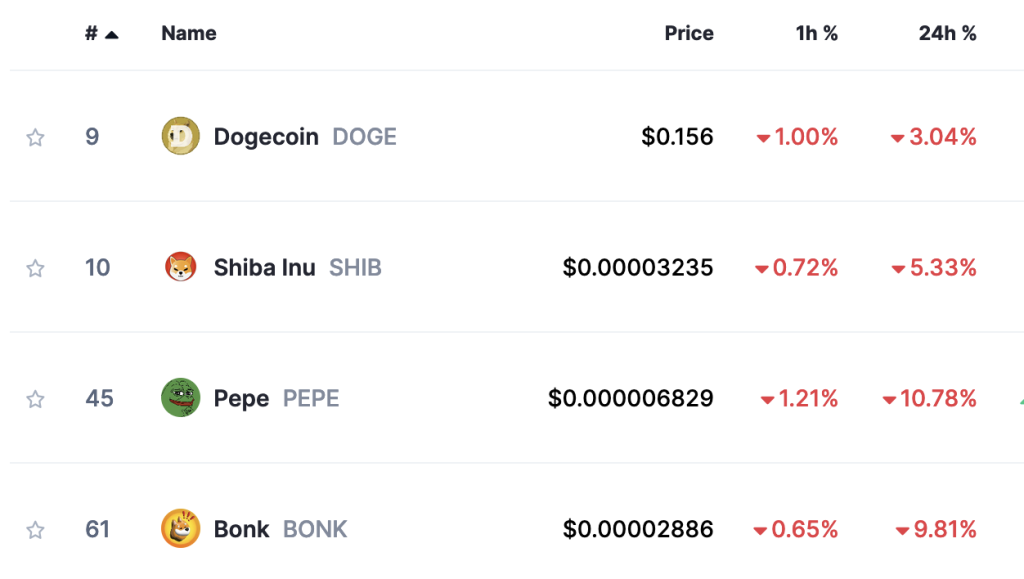Open the Bonk coin page link
1024x579 pixels.
coord(242,529)
